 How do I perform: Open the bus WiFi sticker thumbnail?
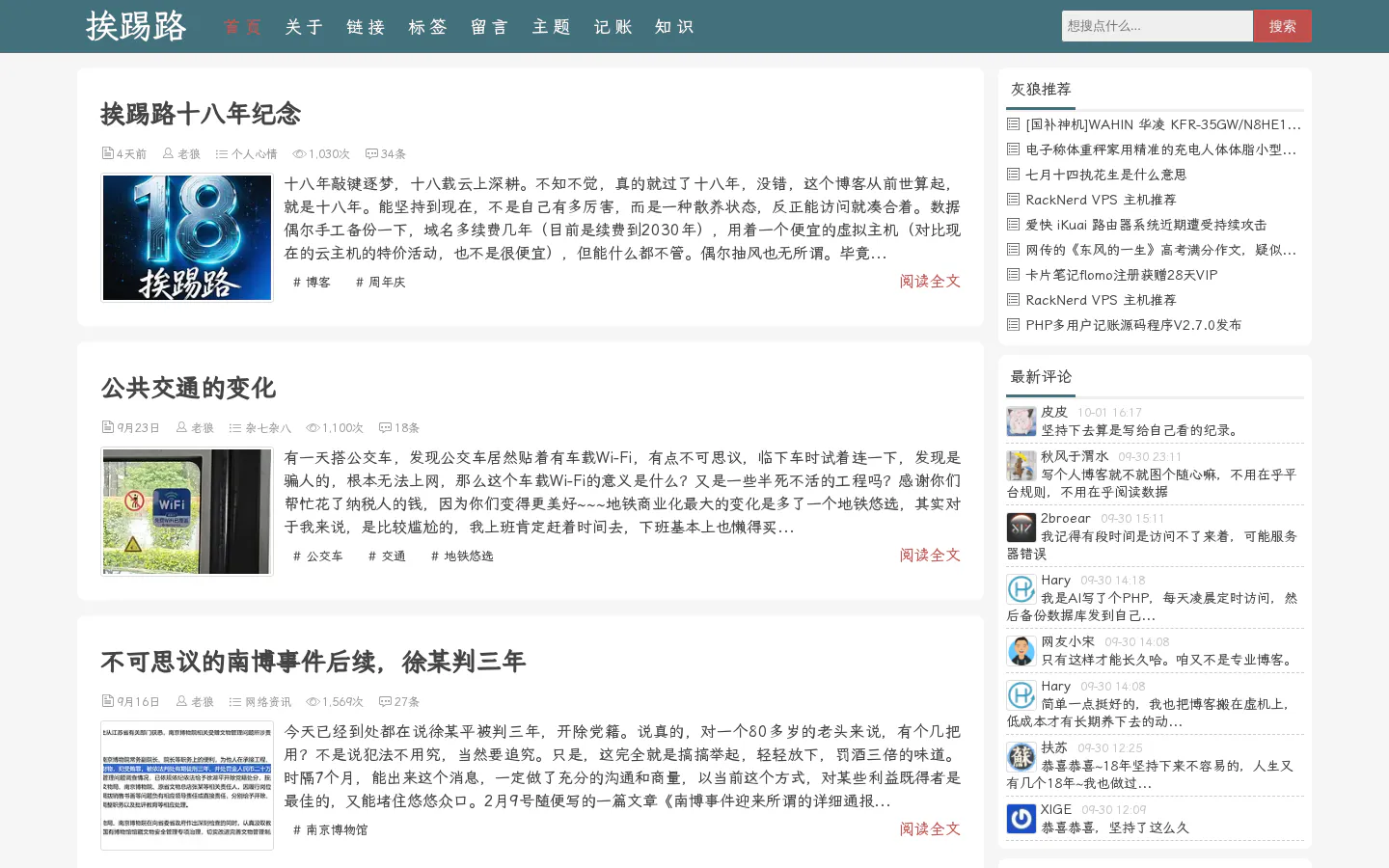pyautogui.click(x=187, y=511)
